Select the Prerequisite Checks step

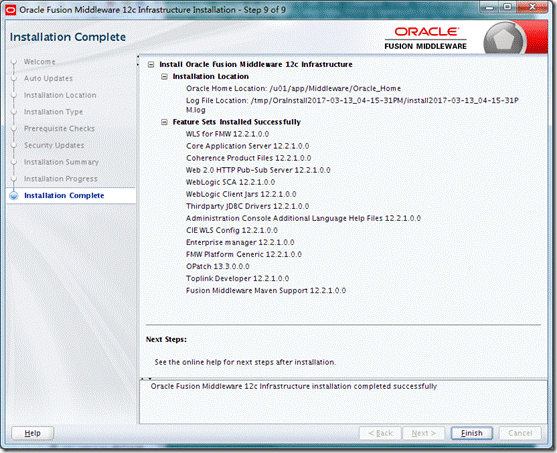point(59,129)
